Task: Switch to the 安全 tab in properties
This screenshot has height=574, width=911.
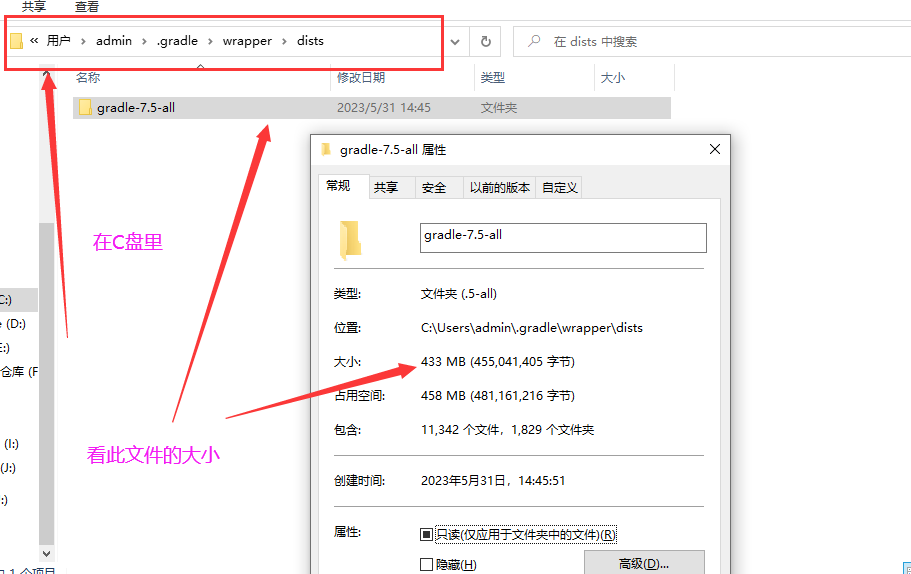Action: point(433,187)
